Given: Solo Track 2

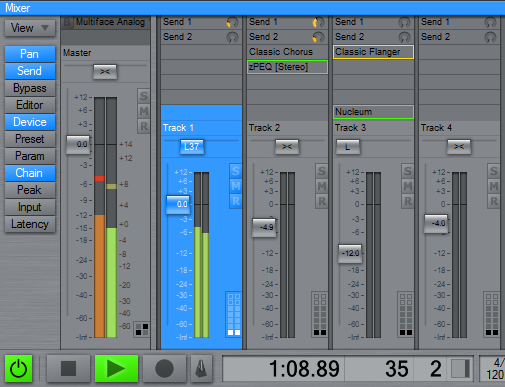Looking at the screenshot, I should [322, 171].
